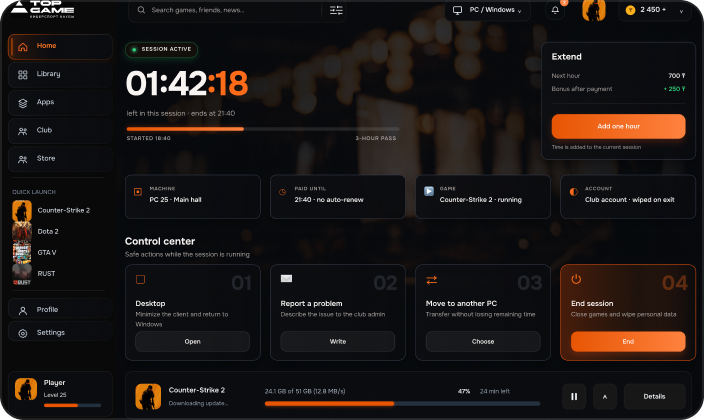Click the Store sidebar icon

[23, 159]
